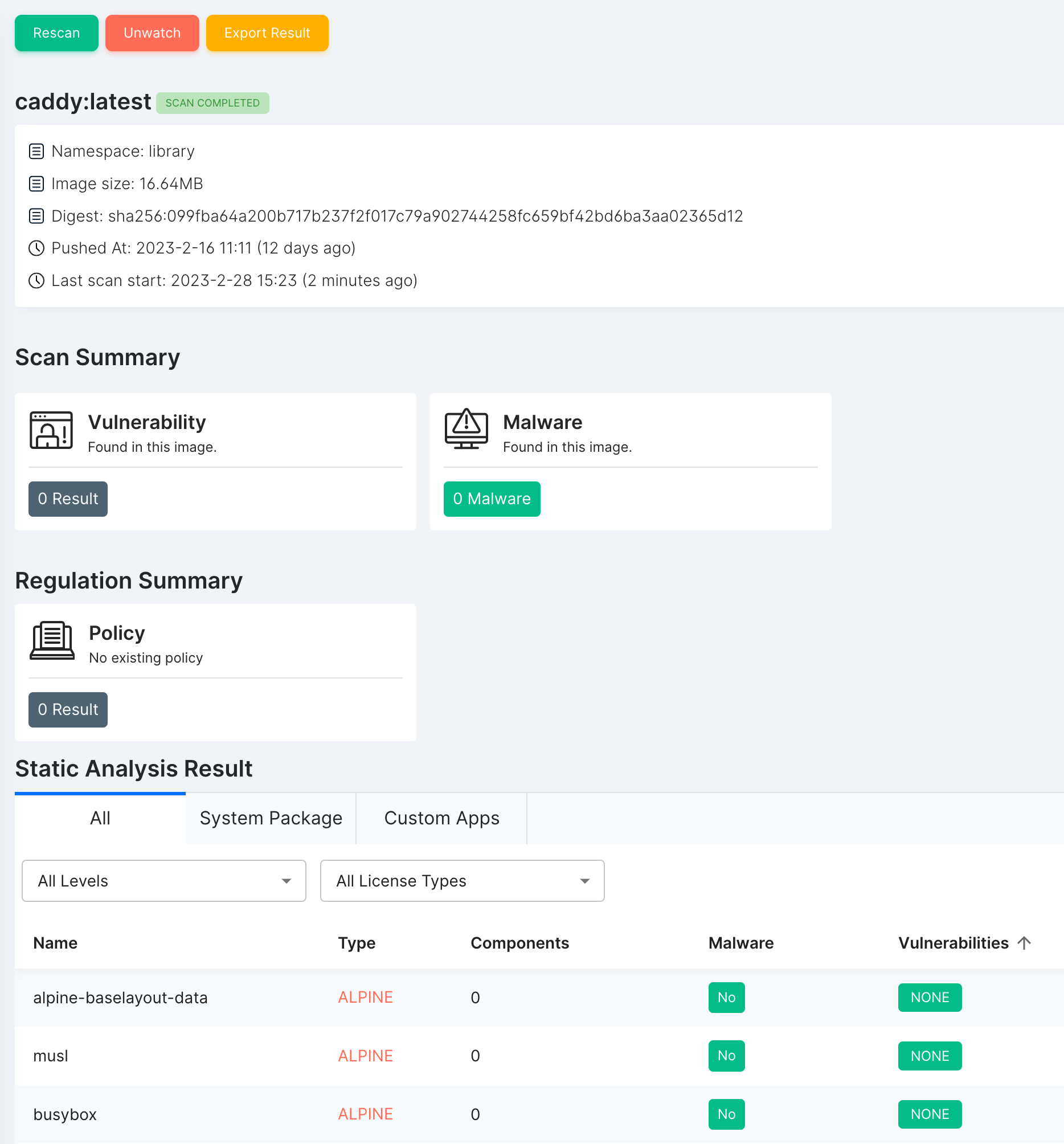
Task: Click the No malware badge for musl
Action: click(x=726, y=1055)
